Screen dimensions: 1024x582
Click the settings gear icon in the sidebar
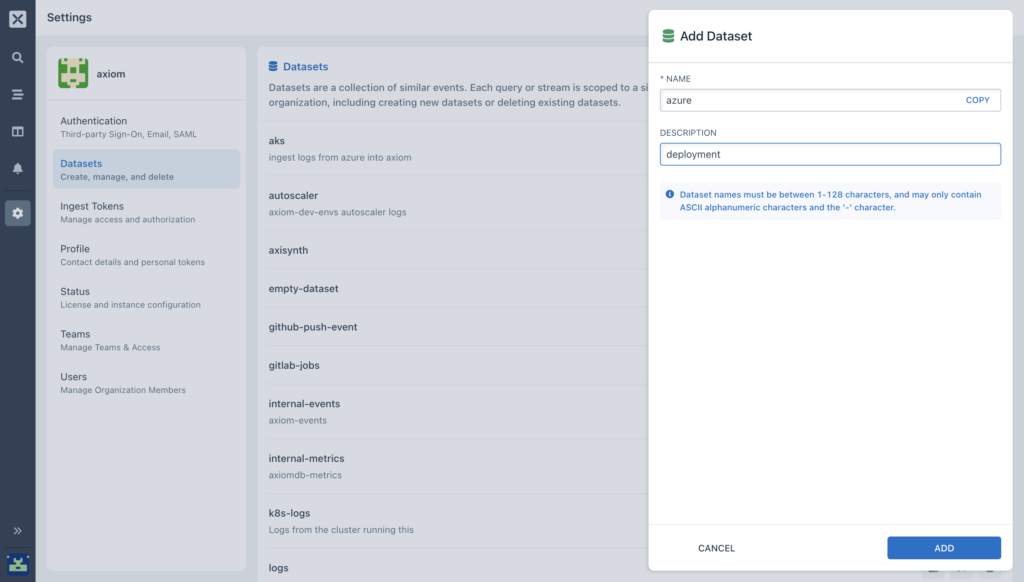[18, 213]
